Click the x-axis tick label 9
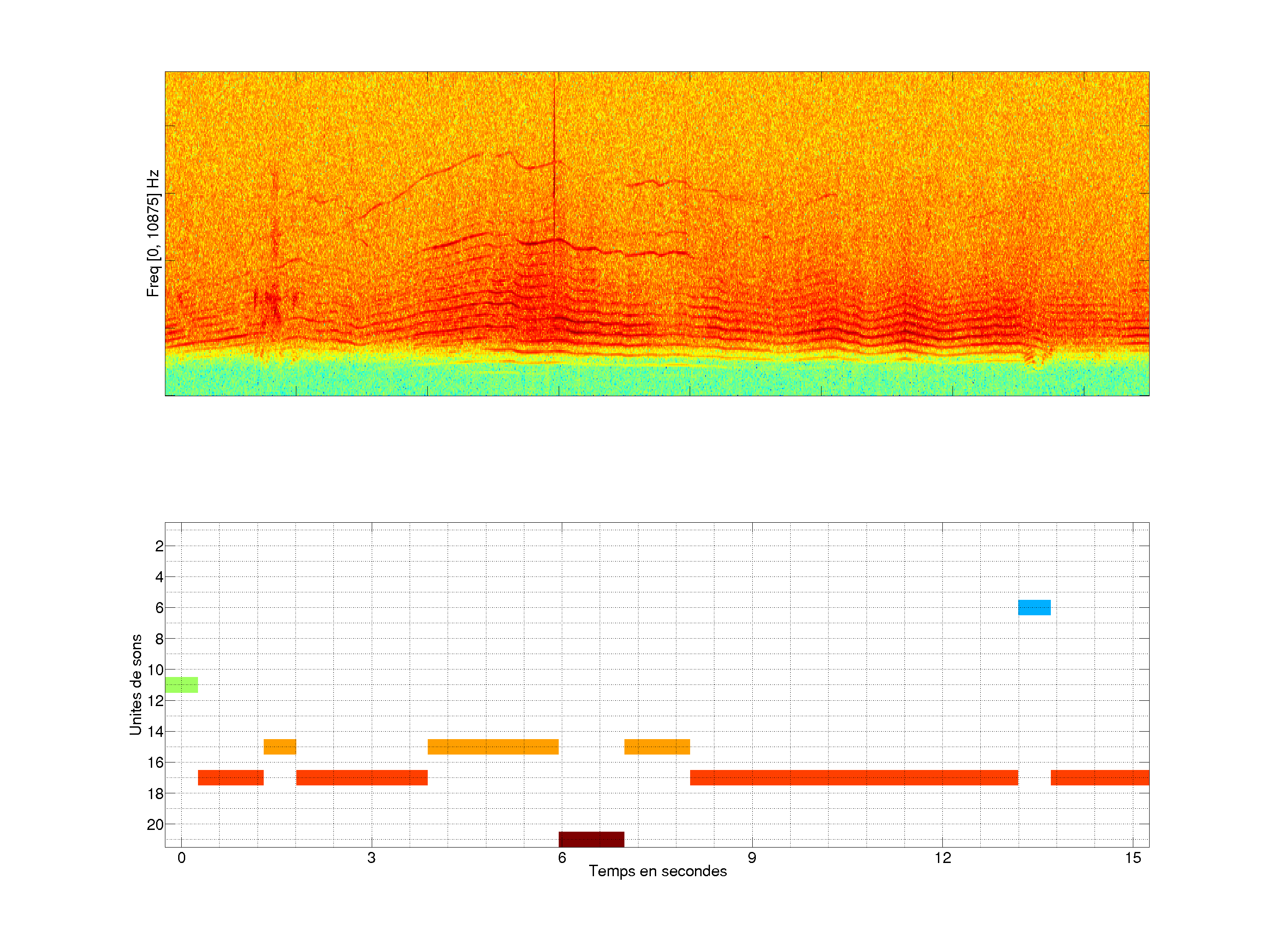The height and width of the screenshot is (952, 1270). pyautogui.click(x=751, y=858)
